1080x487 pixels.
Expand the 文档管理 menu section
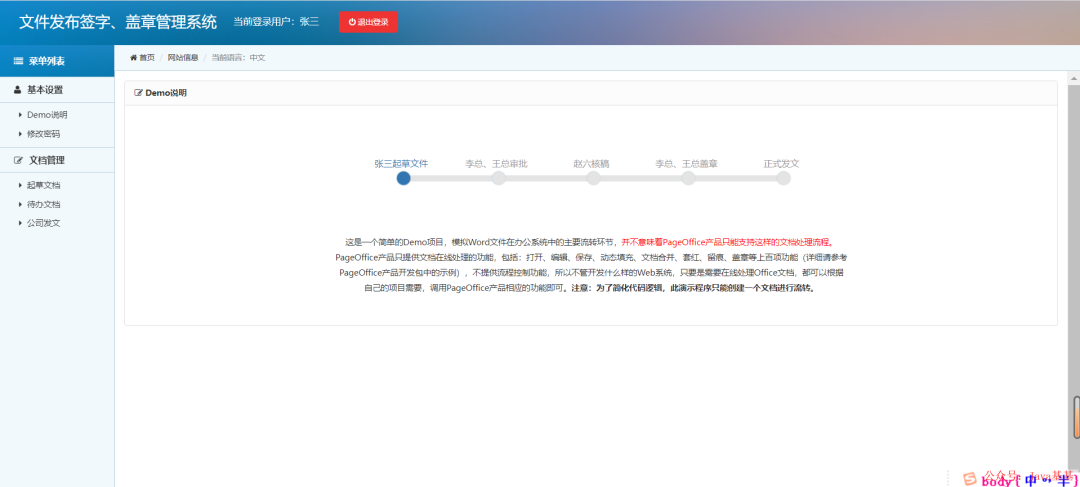coord(57,160)
